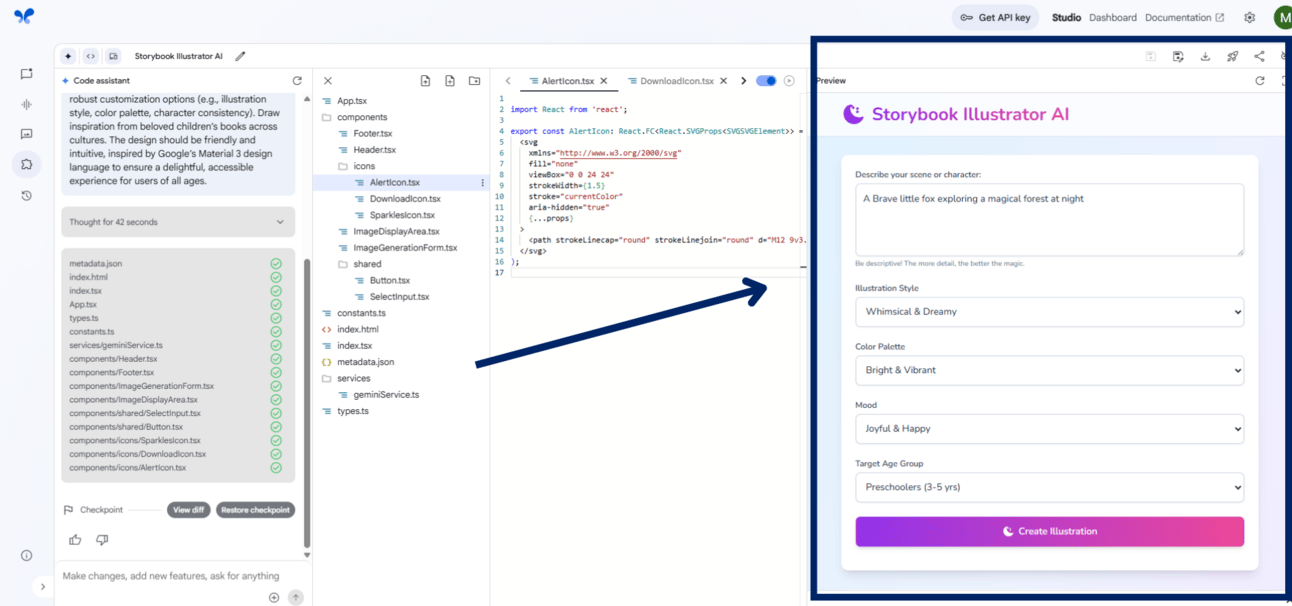This screenshot has height=606, width=1292.
Task: Open the History clock sidebar icon
Action: (x=27, y=196)
